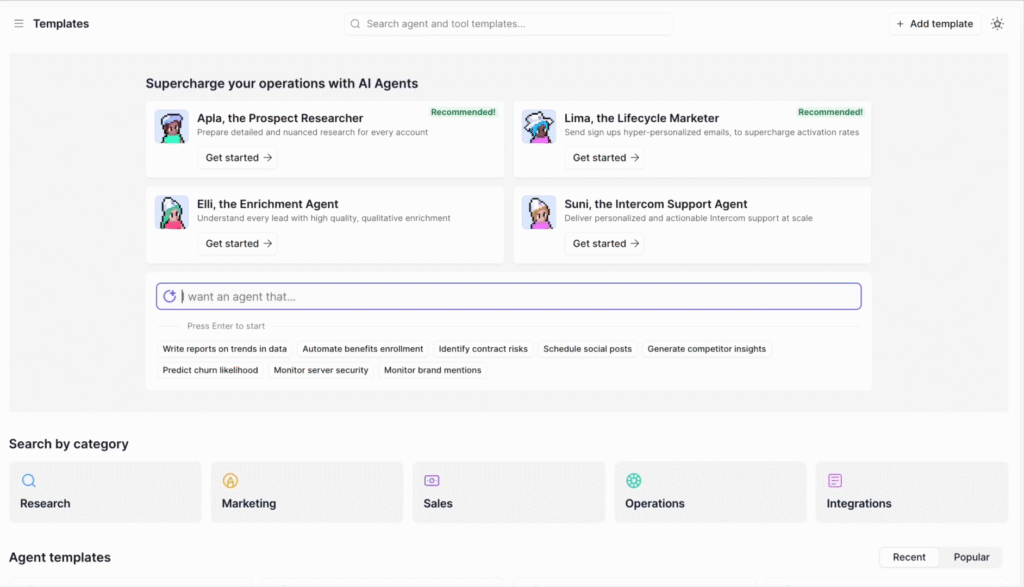Open the sidebar with the hamburger menu
The height and width of the screenshot is (587, 1024).
pos(18,23)
